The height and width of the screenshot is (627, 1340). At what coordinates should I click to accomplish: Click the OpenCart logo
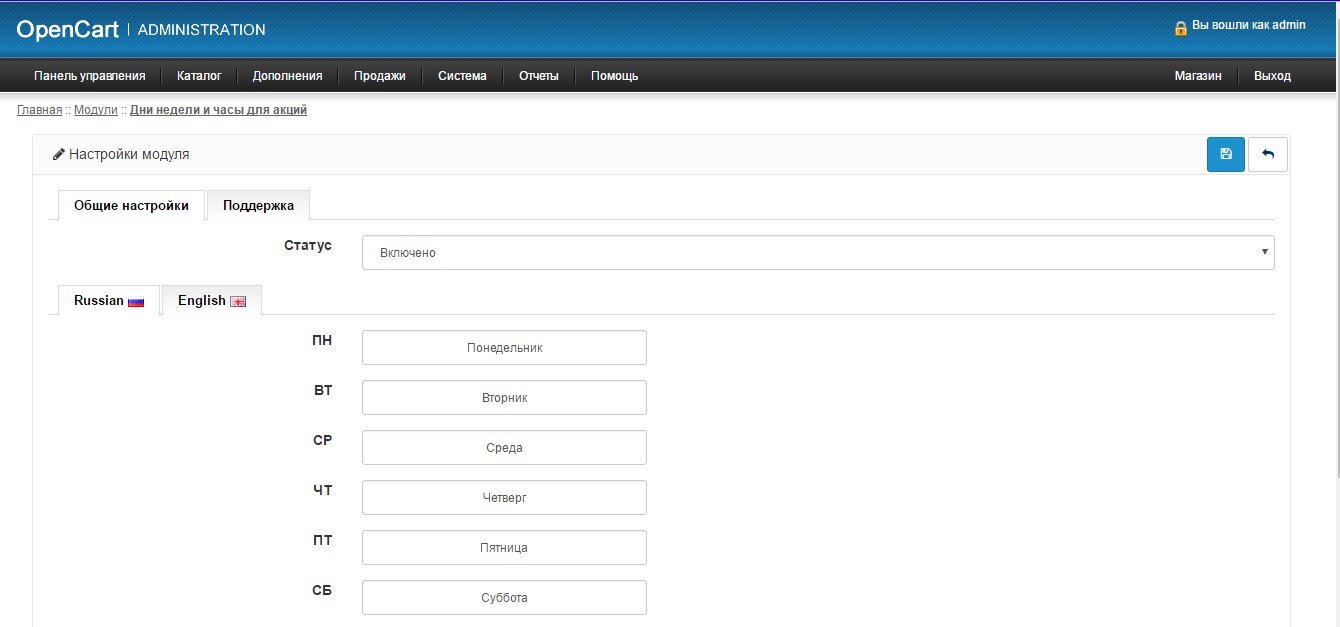click(67, 30)
